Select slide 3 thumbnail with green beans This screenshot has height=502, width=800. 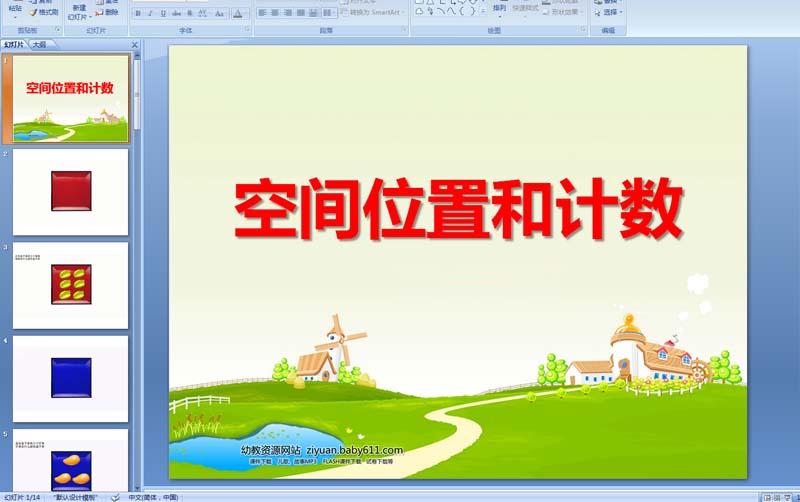point(70,285)
